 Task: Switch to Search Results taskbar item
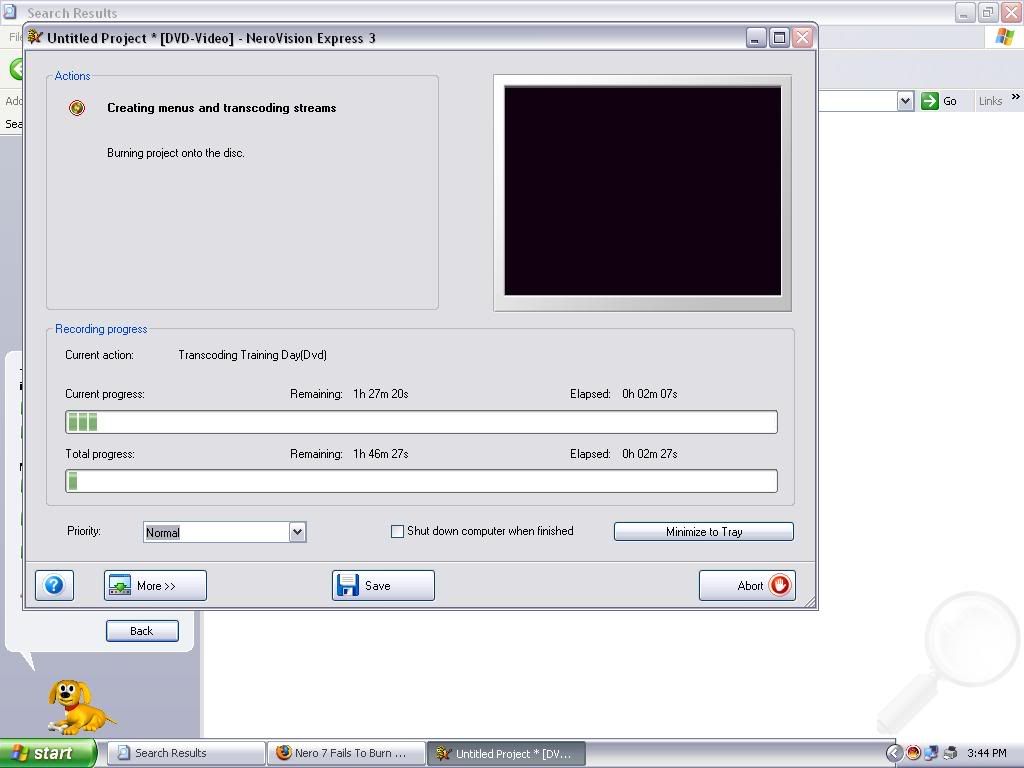(x=186, y=753)
